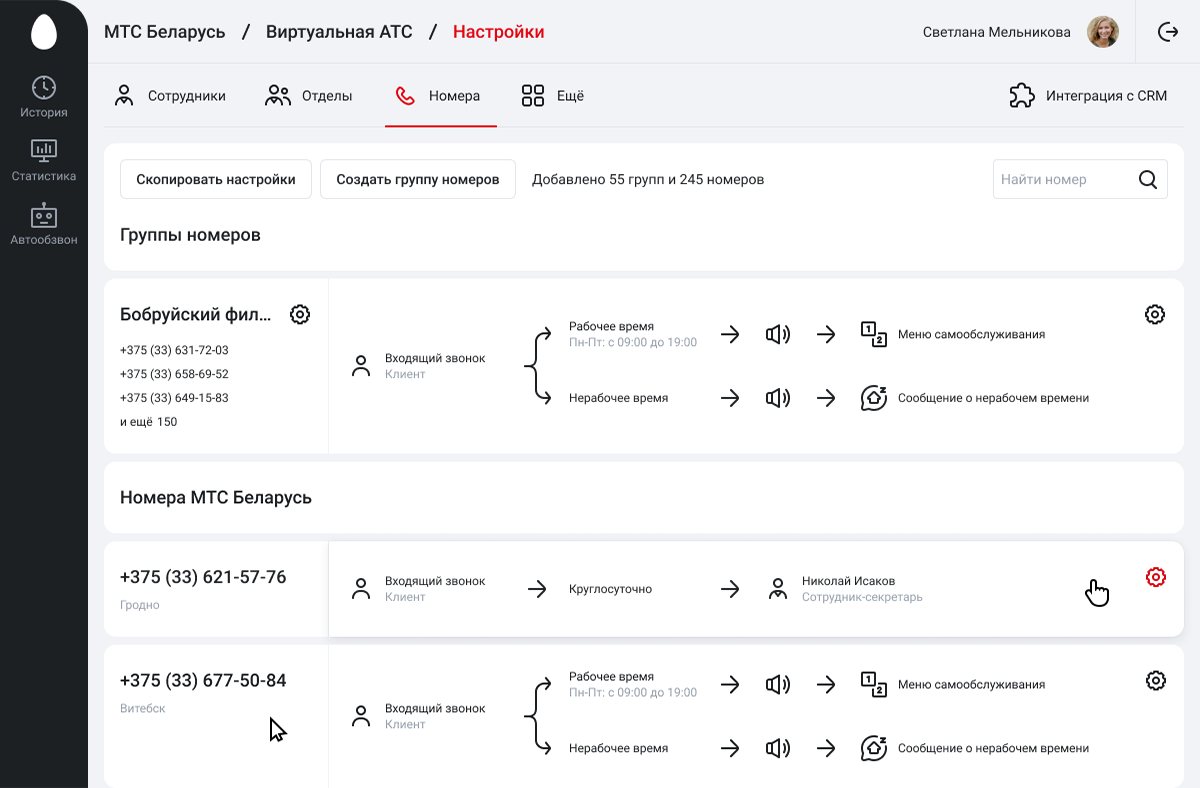Click the Номера МТС Беларусь heading
Viewport: 1200px width, 788px height.
point(216,497)
